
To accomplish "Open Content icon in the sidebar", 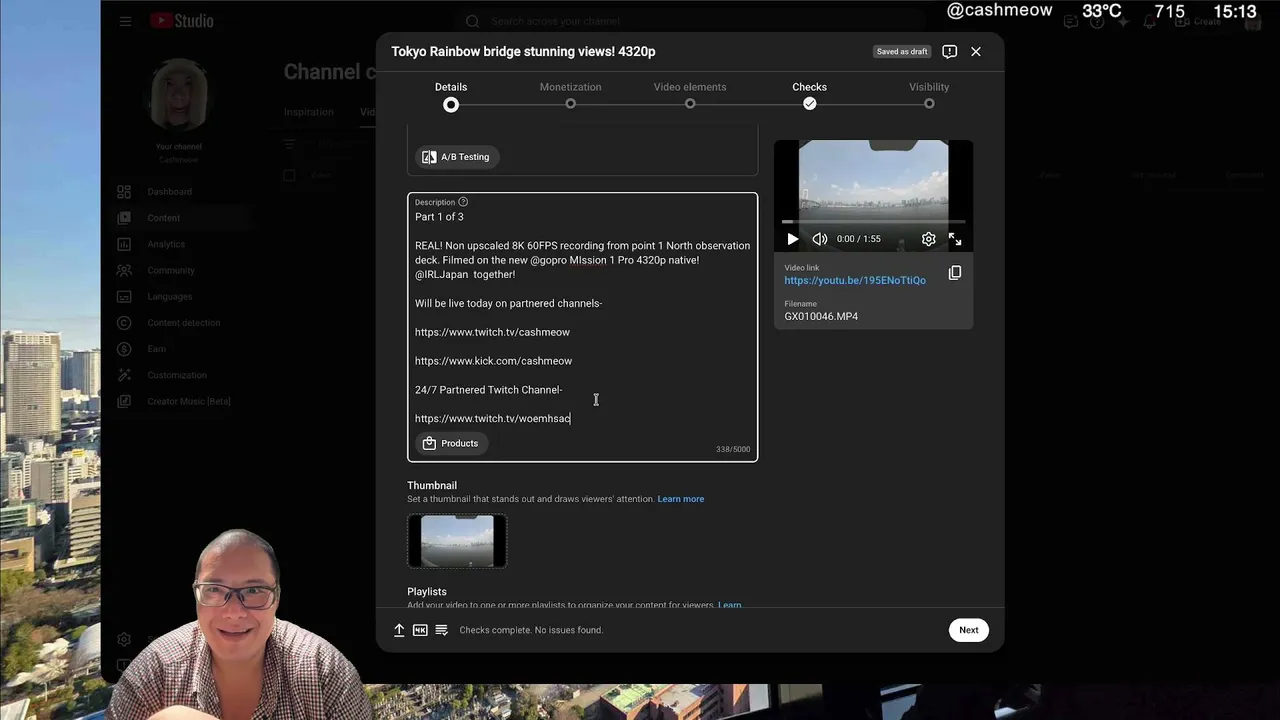I will [124, 218].
